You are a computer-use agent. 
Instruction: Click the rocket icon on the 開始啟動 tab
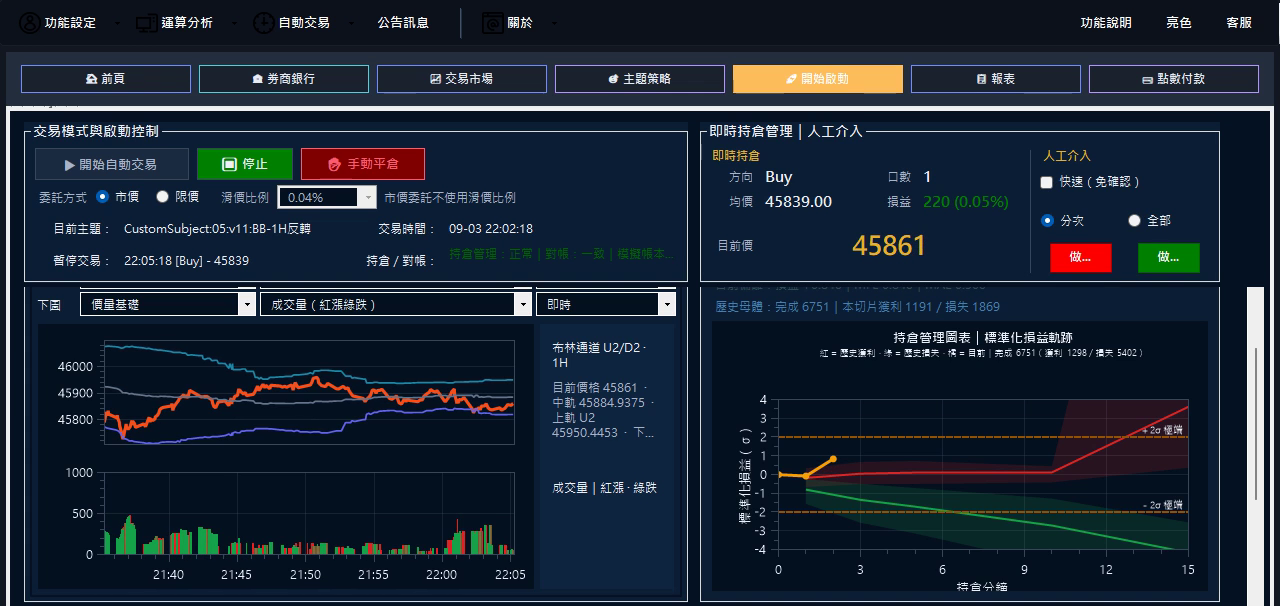click(x=791, y=79)
